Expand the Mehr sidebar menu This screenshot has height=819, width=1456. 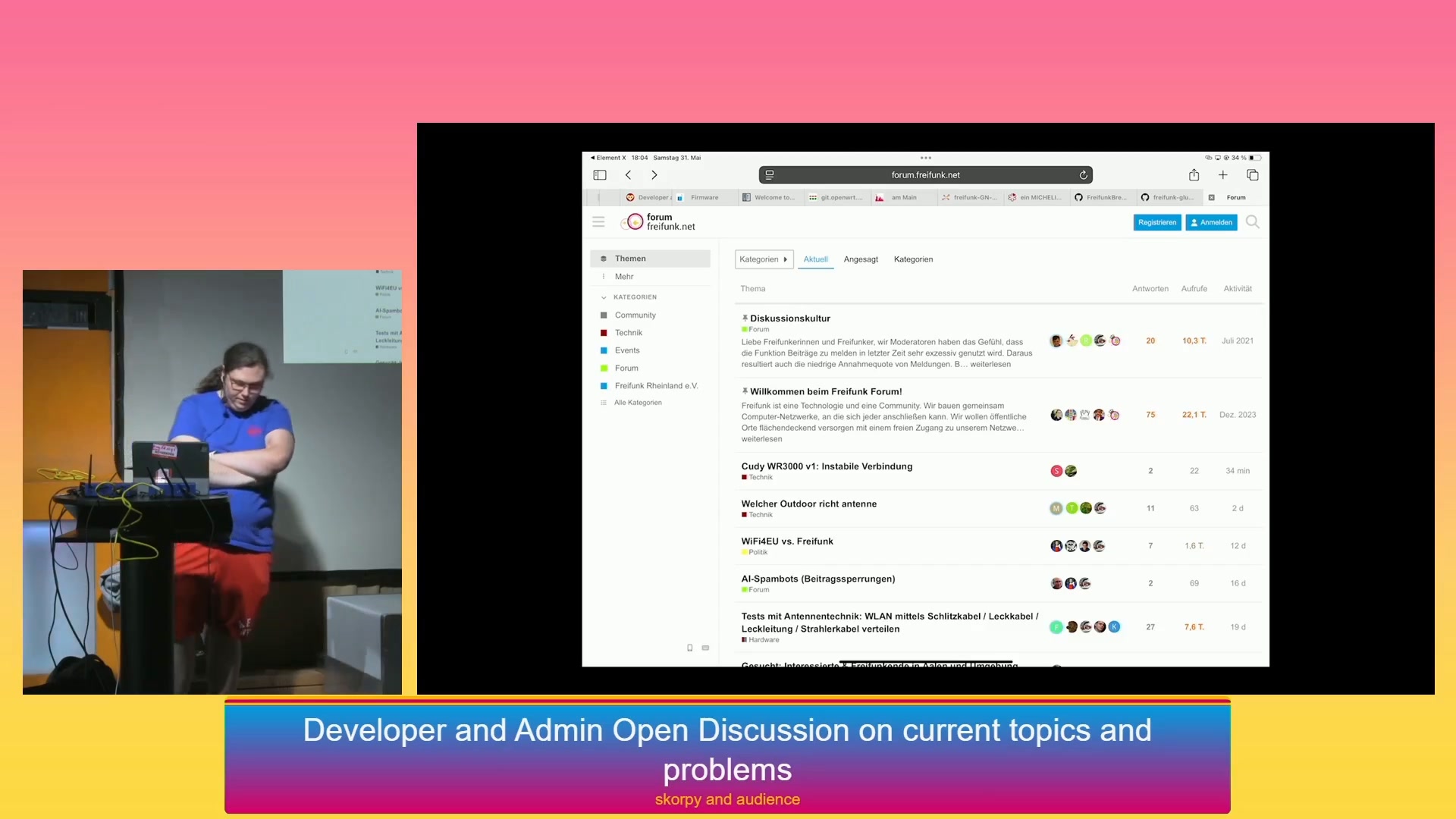tap(623, 277)
